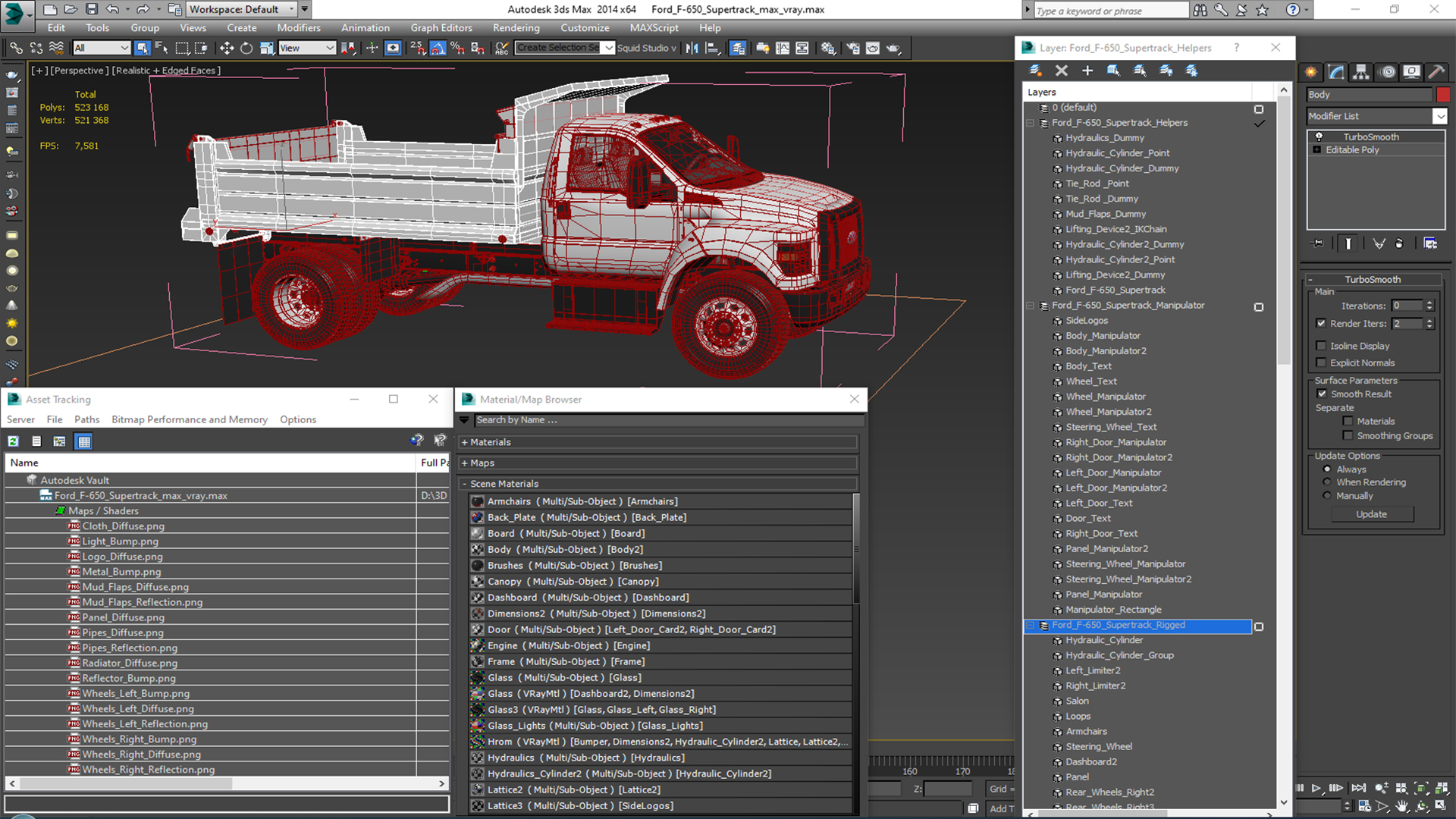
Task: Select the Always update radio option
Action: coord(1326,469)
